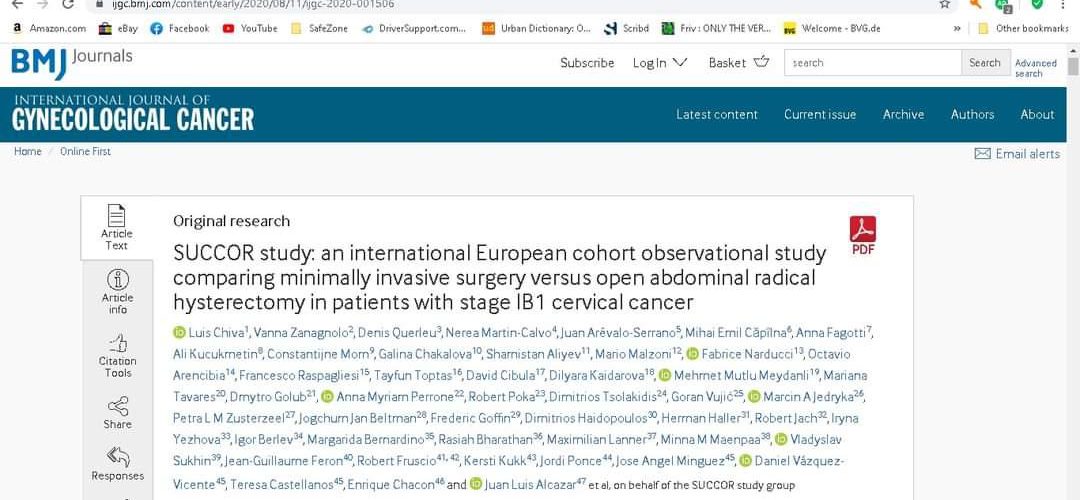Click the Search button
Image resolution: width=1080 pixels, height=500 pixels.
coord(984,62)
